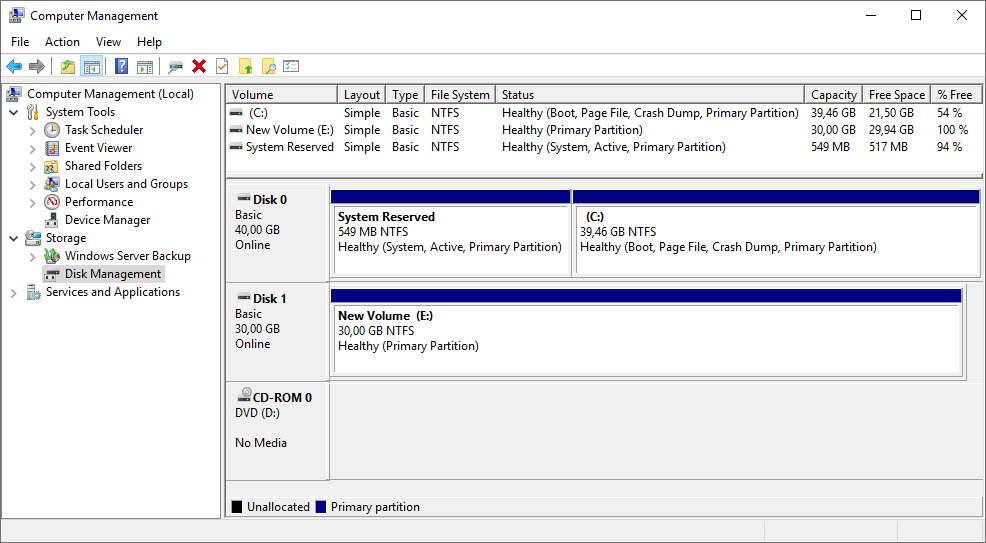Click the checklist settings toolbar icon

tap(291, 66)
